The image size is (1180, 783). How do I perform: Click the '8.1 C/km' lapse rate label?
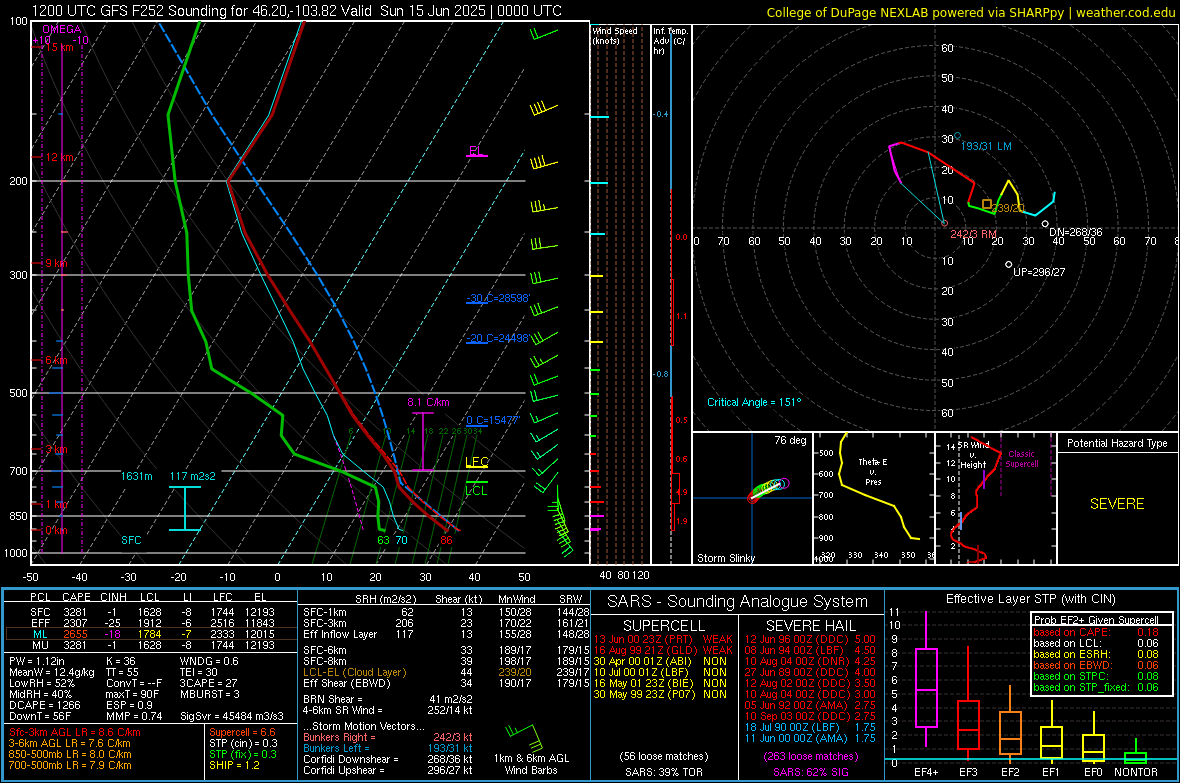click(x=428, y=402)
